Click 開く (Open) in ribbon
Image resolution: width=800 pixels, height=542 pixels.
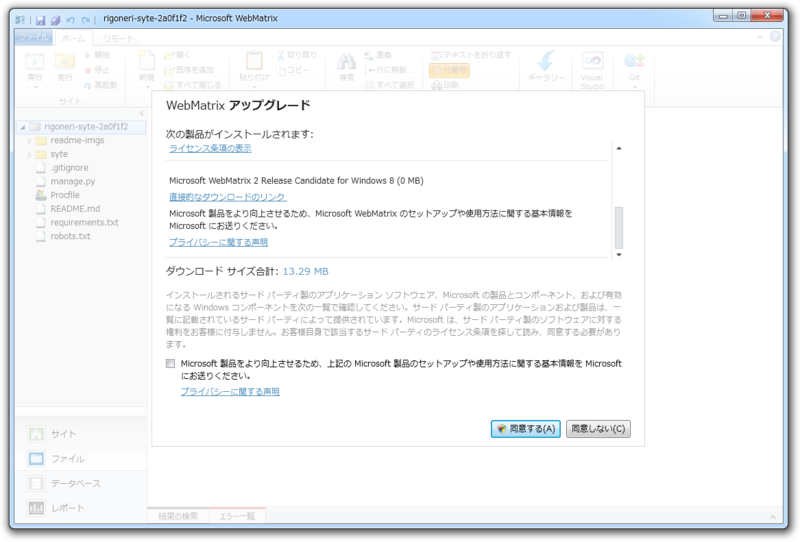coord(177,55)
